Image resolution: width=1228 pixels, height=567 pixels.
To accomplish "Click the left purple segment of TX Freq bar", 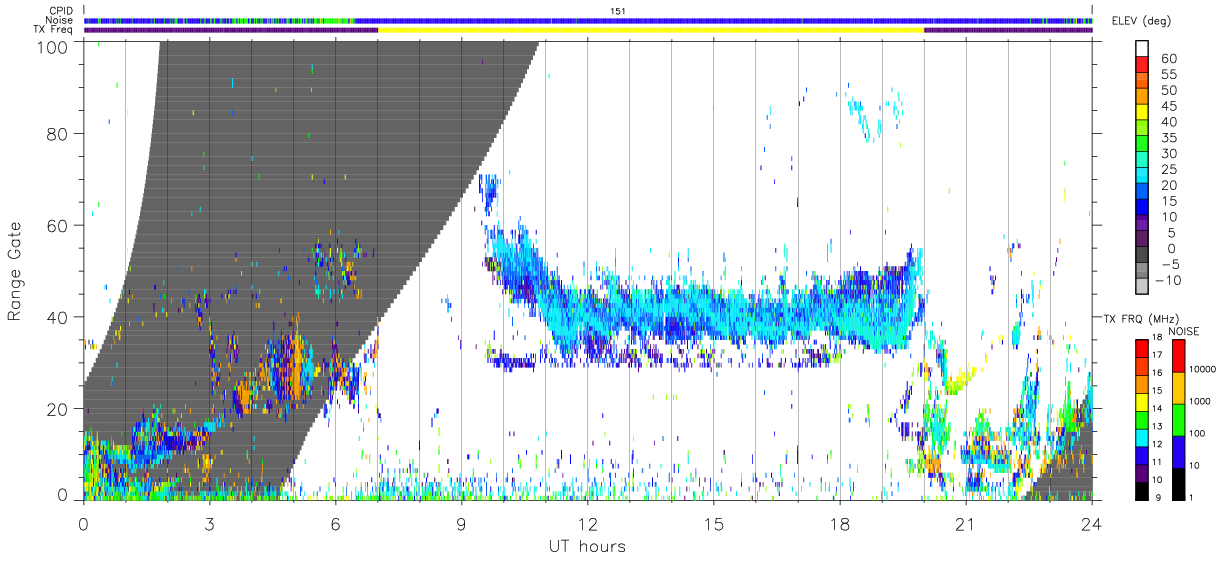I will click(x=231, y=30).
